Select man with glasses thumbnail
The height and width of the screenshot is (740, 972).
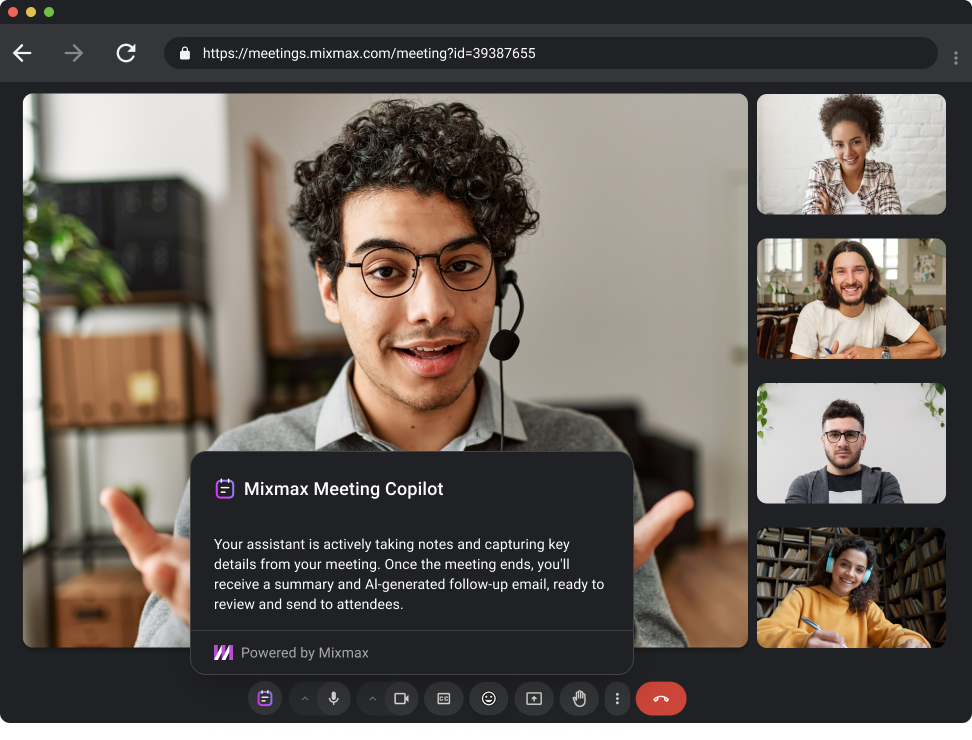click(x=851, y=443)
